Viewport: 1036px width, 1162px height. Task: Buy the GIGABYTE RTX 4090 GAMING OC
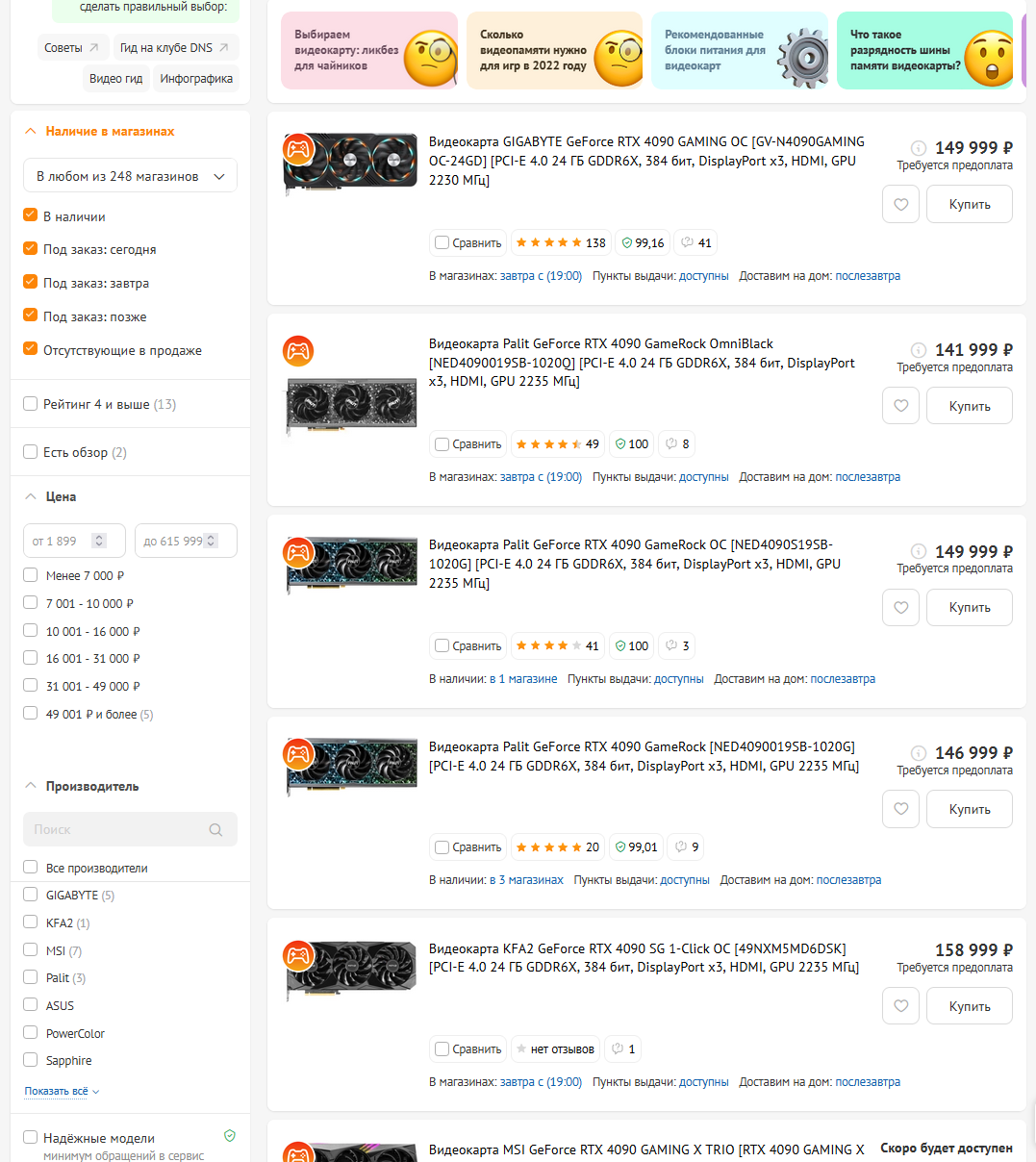[970, 204]
